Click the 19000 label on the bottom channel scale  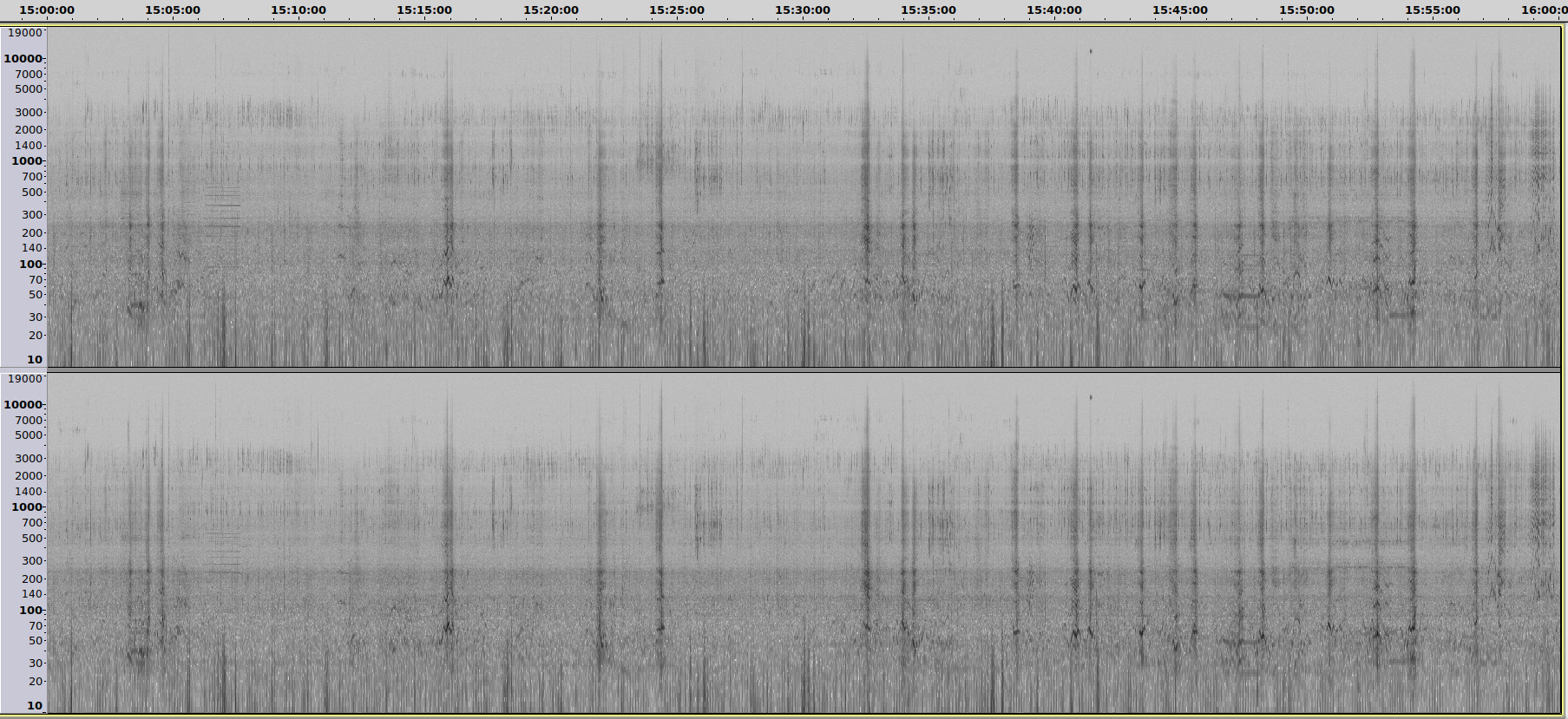24,379
